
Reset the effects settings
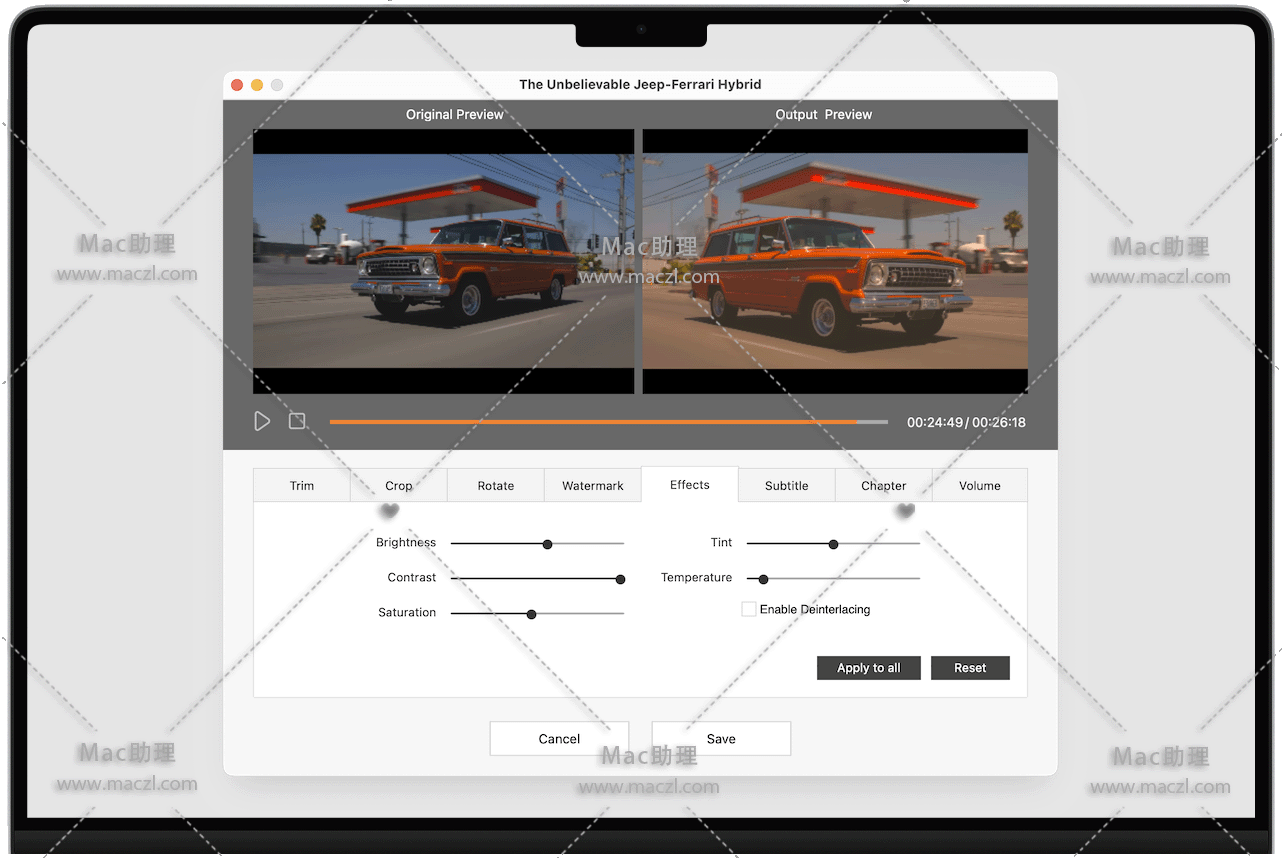click(x=969, y=668)
